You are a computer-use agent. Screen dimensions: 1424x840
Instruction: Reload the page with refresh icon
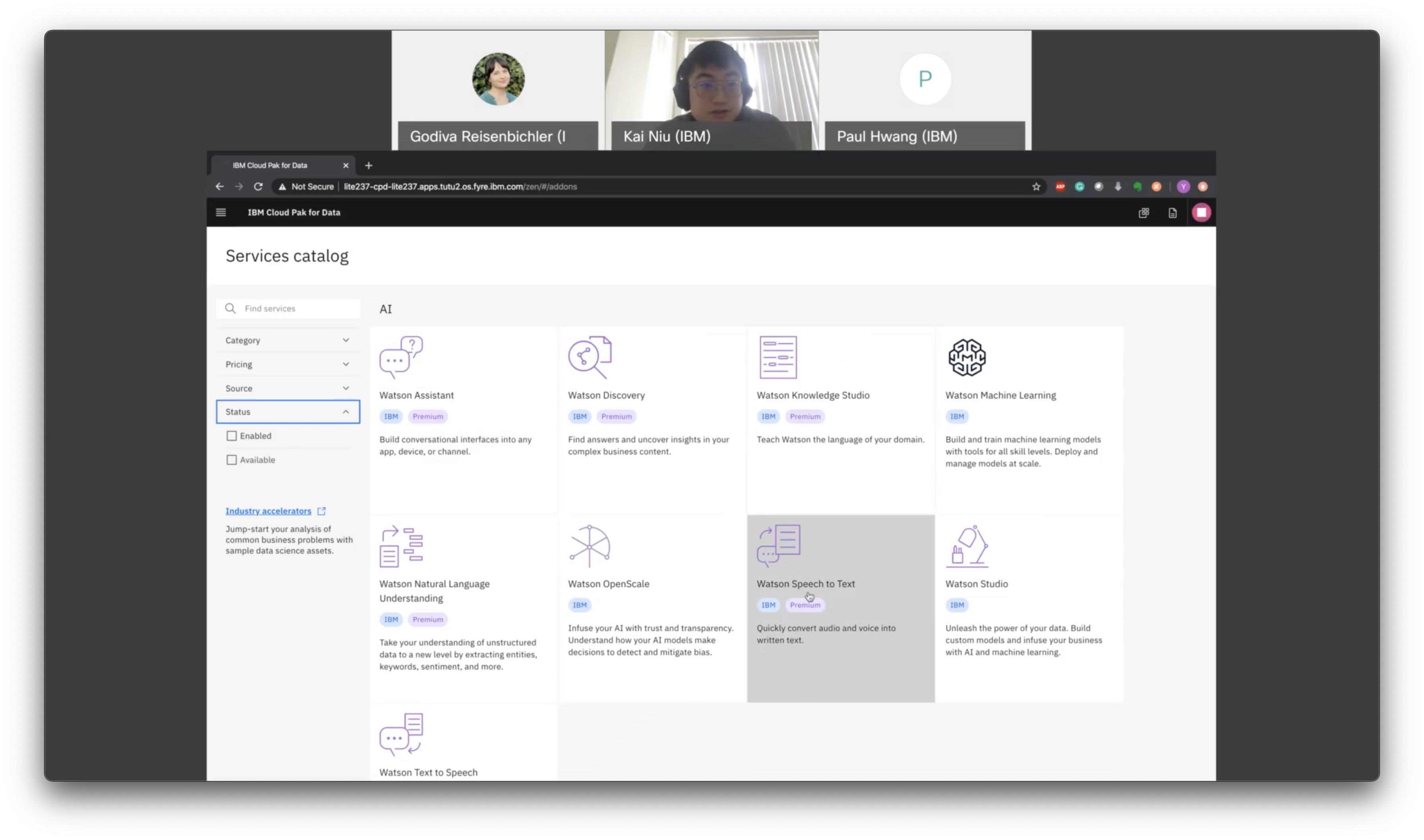(258, 186)
